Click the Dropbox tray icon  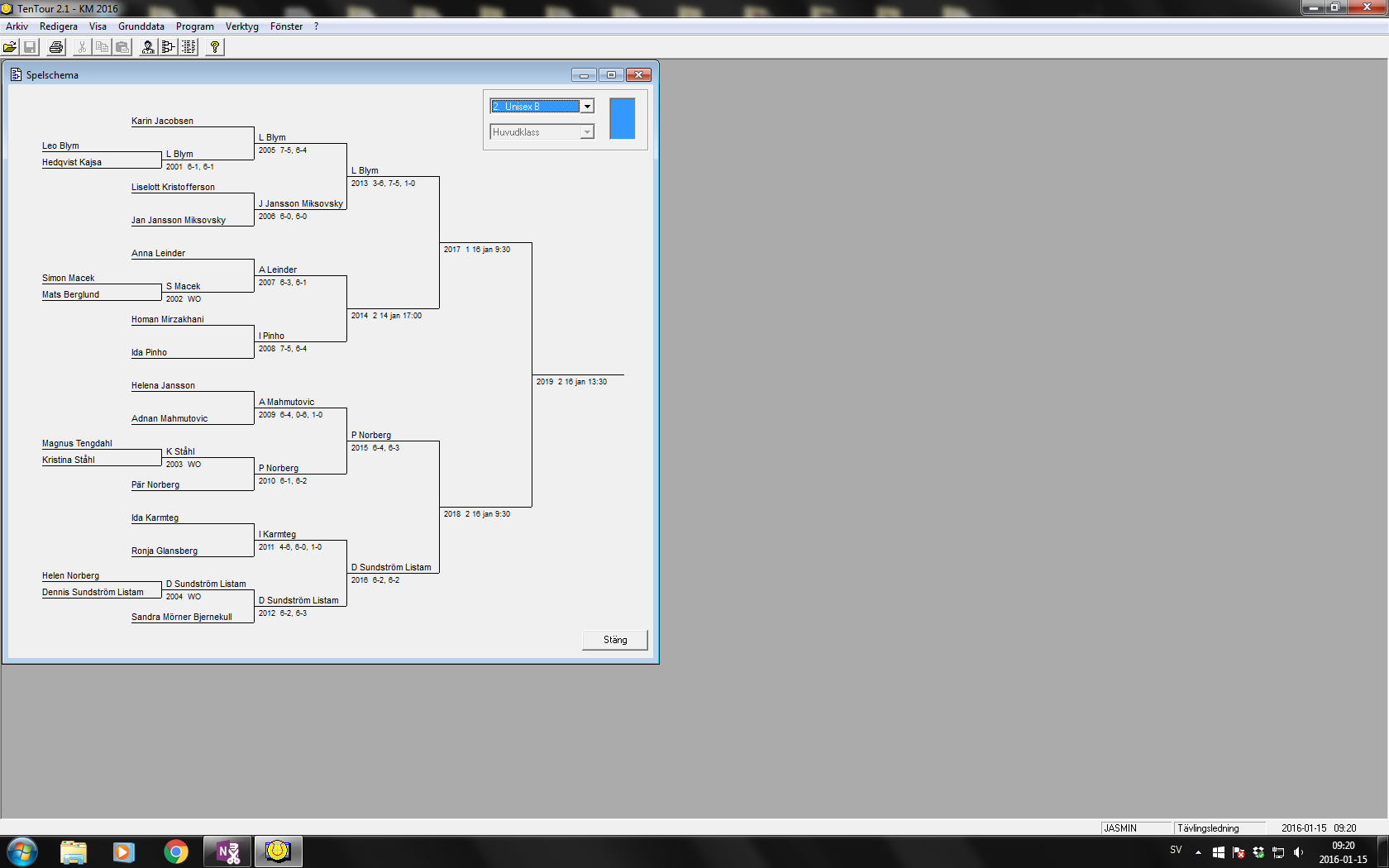click(x=1258, y=852)
